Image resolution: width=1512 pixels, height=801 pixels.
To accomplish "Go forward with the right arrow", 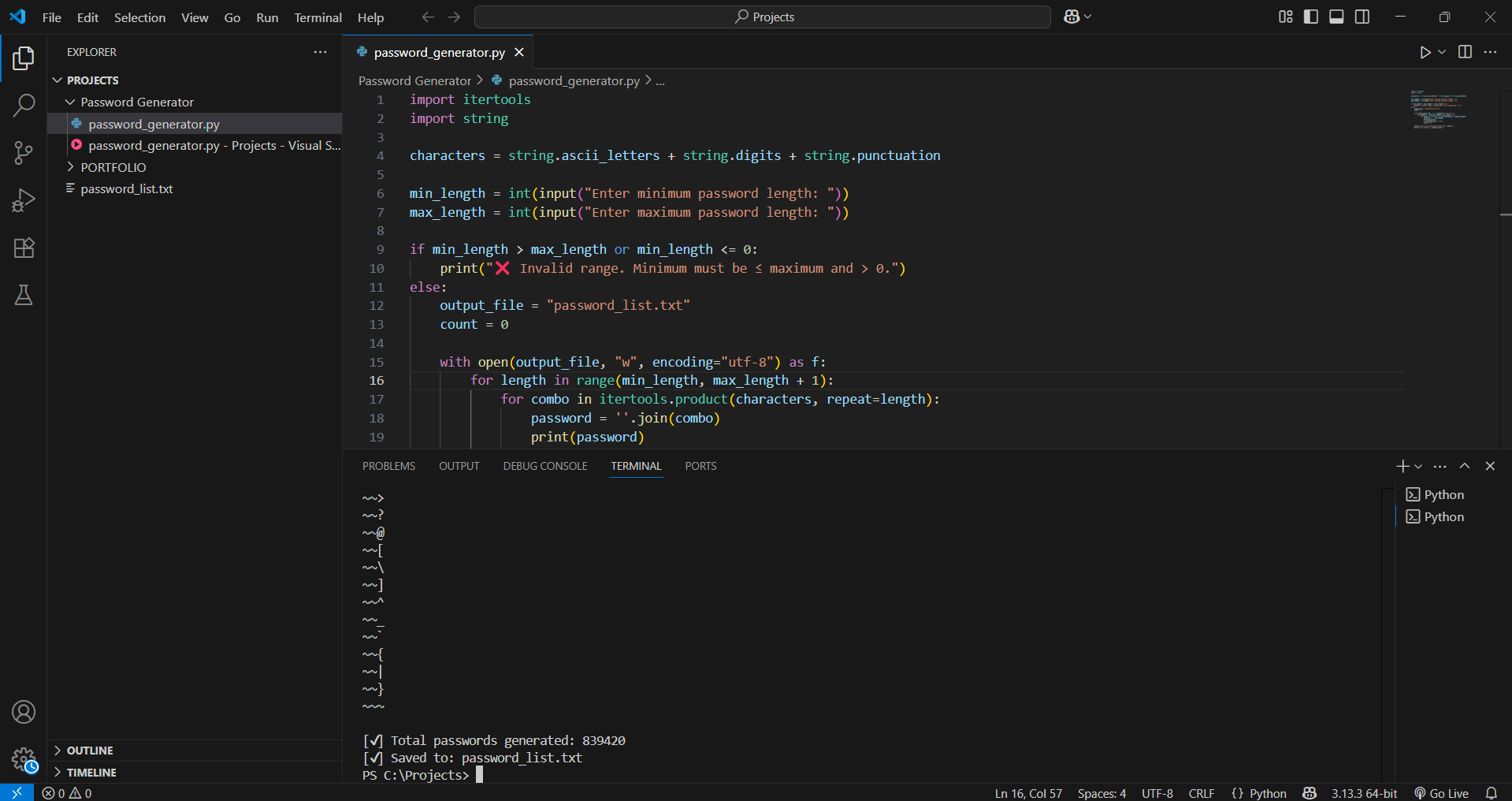I will [454, 17].
